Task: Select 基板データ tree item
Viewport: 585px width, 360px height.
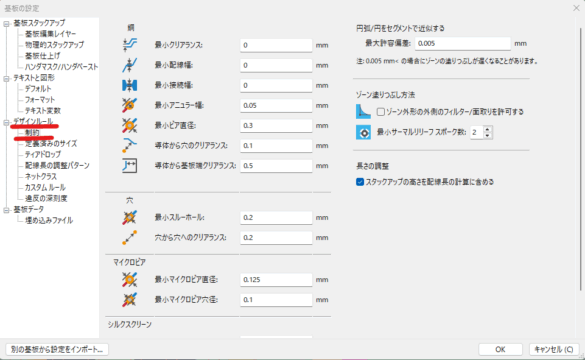Action: click(x=28, y=209)
